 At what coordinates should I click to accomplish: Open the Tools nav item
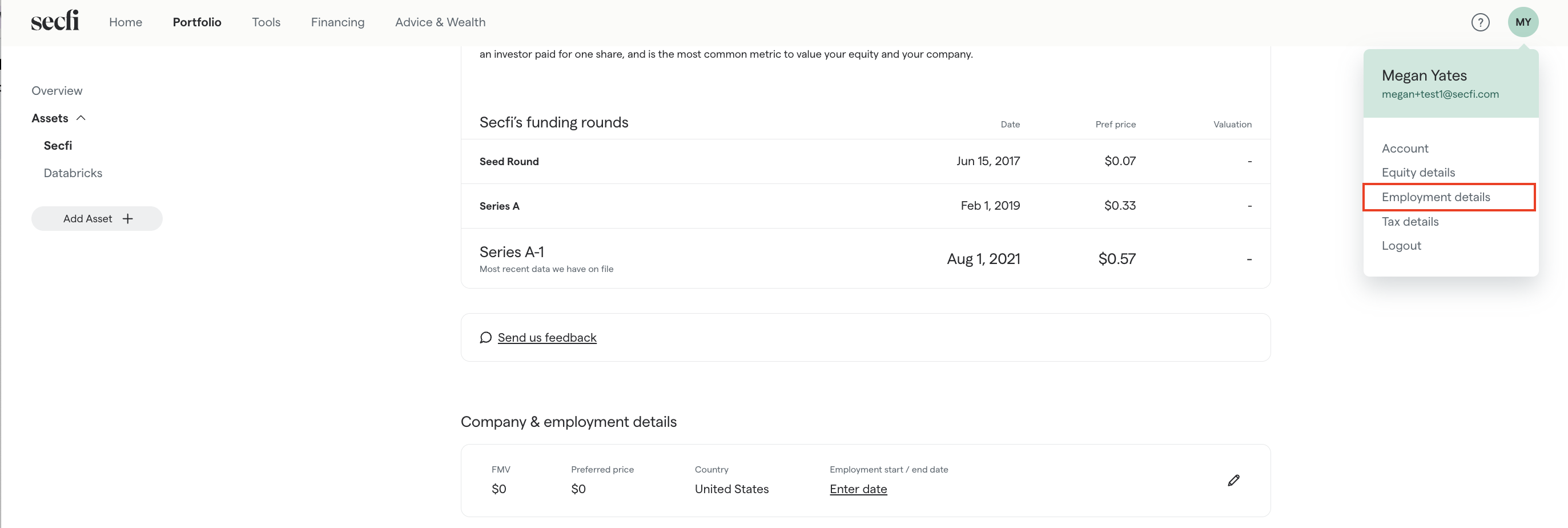coord(266,22)
